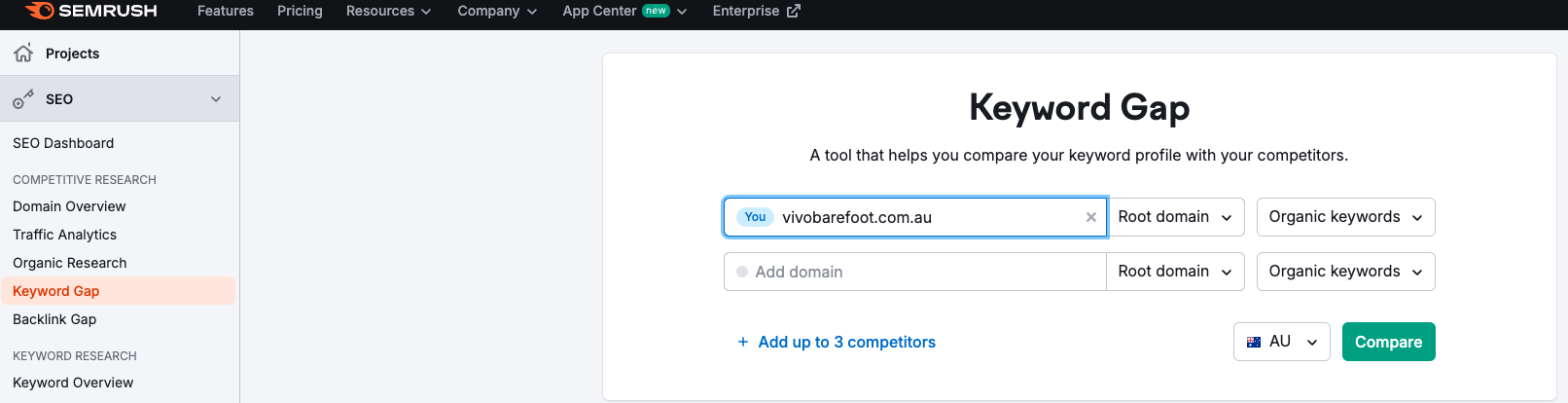The height and width of the screenshot is (403, 1568).
Task: Open Backlink Gap from the sidebar
Action: point(54,319)
